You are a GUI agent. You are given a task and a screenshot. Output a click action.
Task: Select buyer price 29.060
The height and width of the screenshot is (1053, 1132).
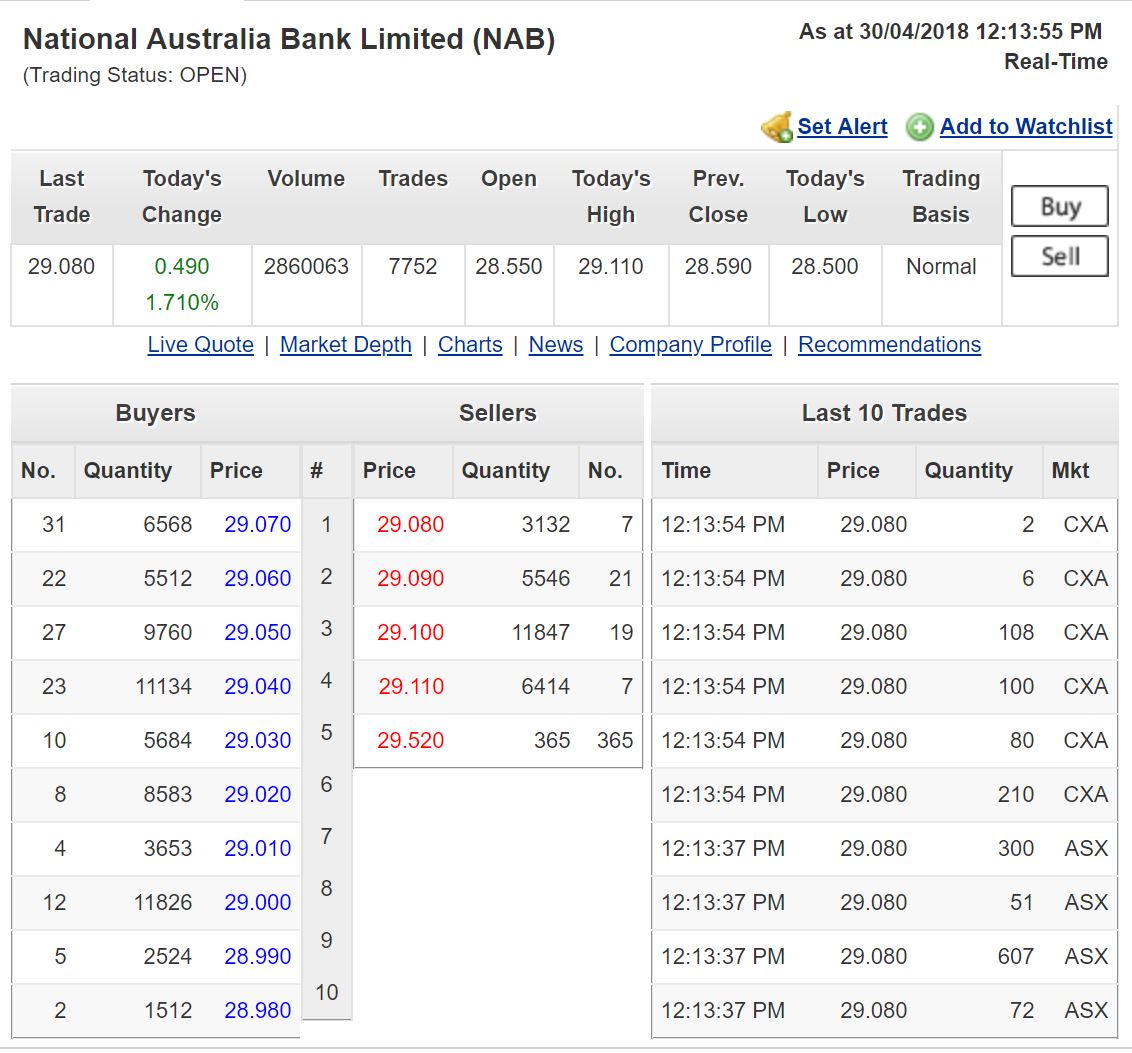(258, 578)
